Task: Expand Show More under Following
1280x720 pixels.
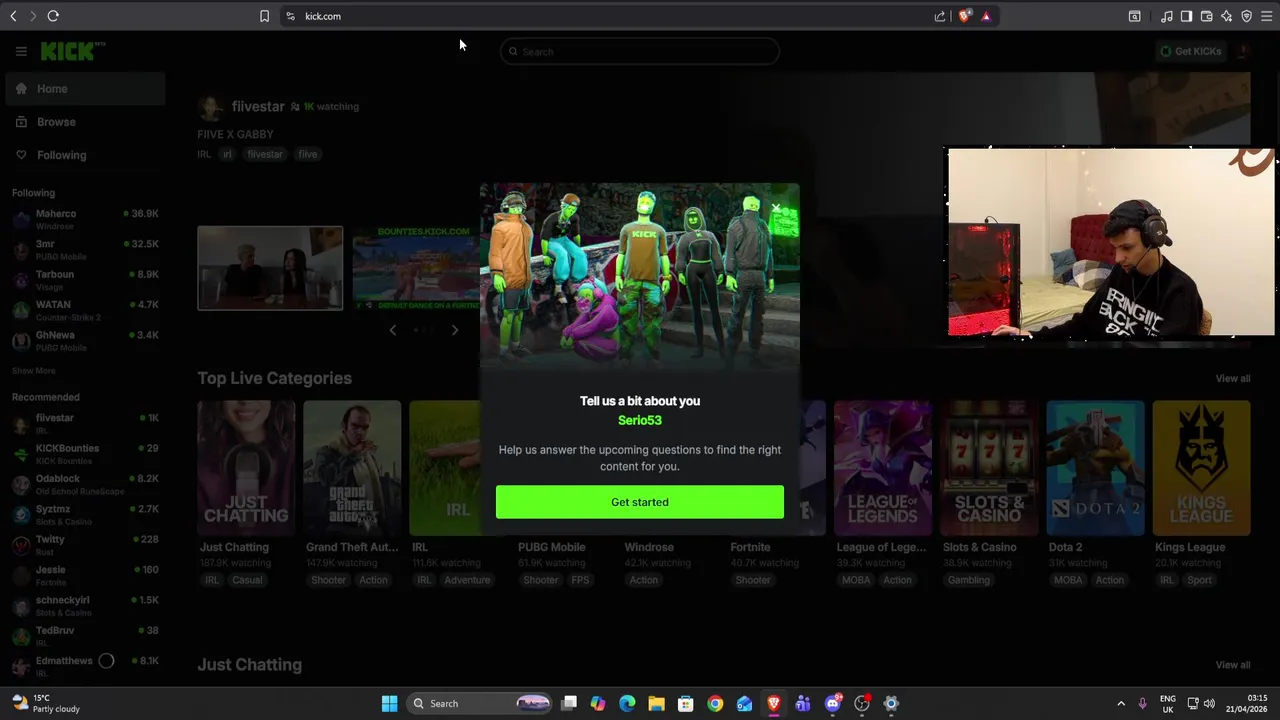Action: (34, 371)
